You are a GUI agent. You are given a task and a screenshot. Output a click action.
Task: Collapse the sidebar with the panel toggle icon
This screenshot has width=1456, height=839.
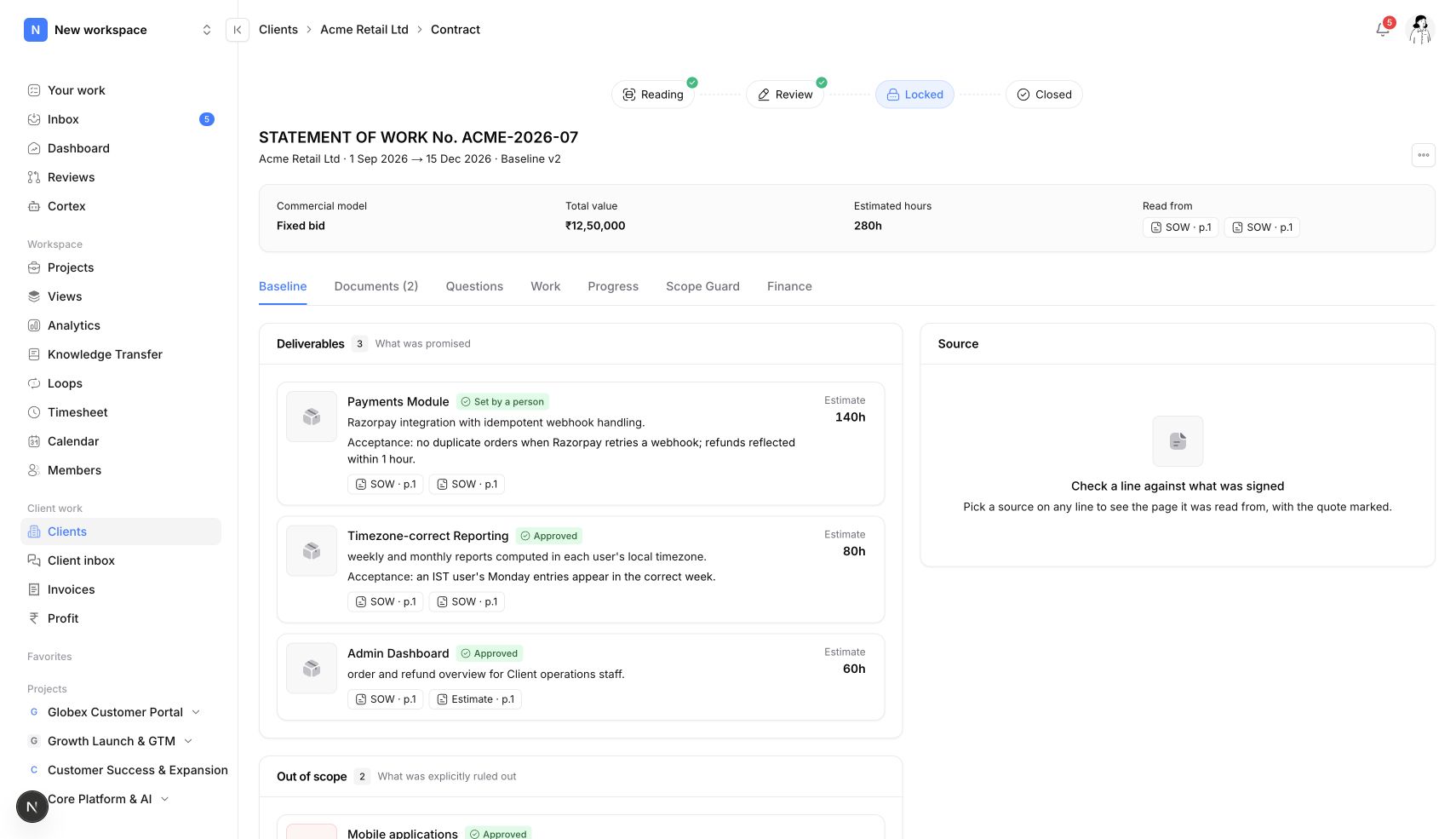(238, 30)
